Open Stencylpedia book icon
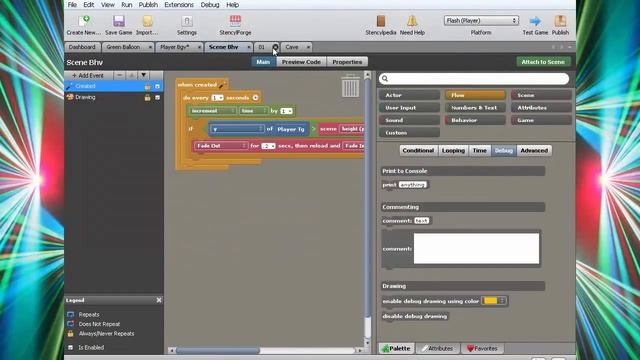The width and height of the screenshot is (640, 360). pyautogui.click(x=381, y=21)
